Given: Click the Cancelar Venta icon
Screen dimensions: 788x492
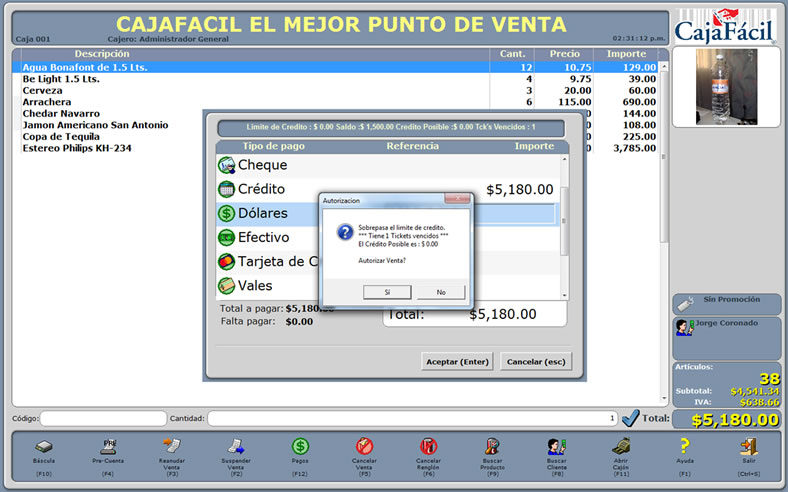Looking at the screenshot, I should (364, 446).
